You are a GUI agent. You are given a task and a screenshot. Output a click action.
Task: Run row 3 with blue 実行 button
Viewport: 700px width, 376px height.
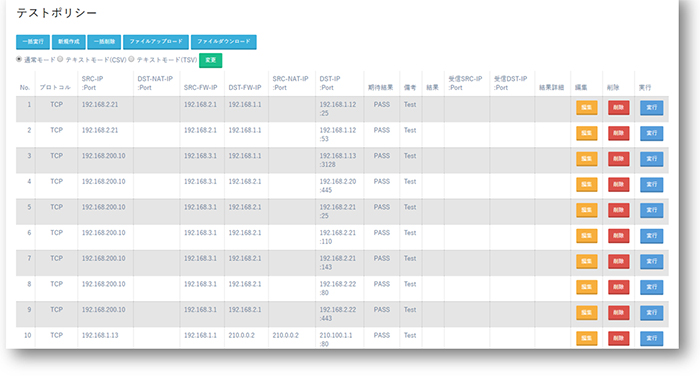(x=651, y=159)
